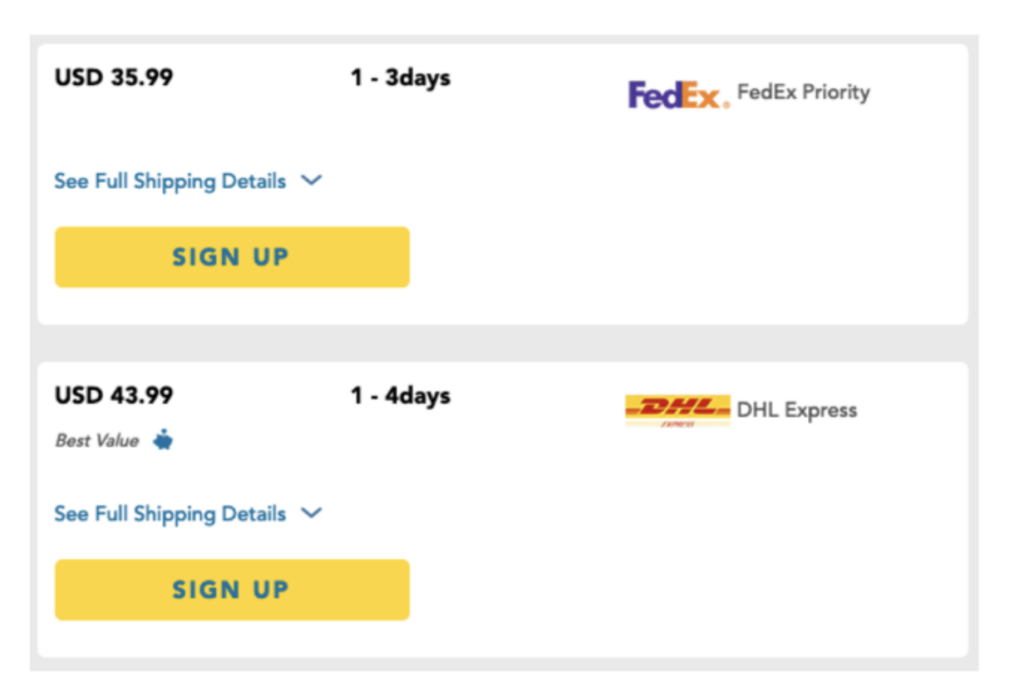Viewport: 1024px width, 682px height.
Task: Click the 1 - 3days delivery estimate
Action: pos(400,77)
